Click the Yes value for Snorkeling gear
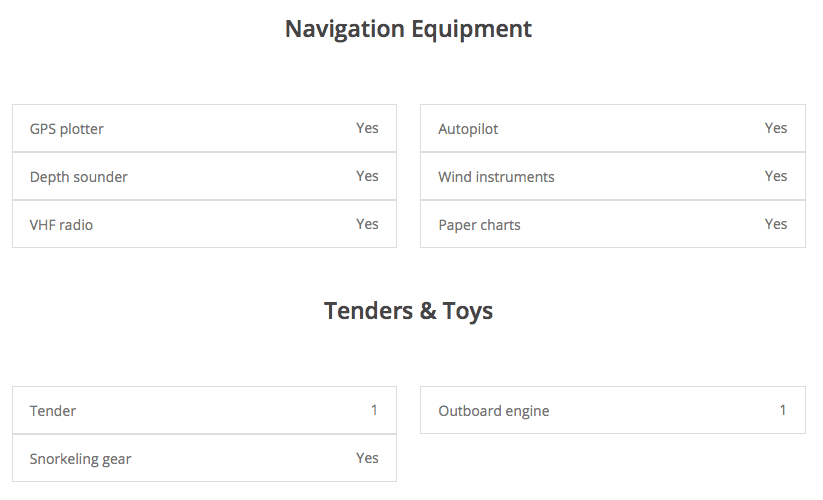Image resolution: width=823 pixels, height=500 pixels. tap(367, 458)
